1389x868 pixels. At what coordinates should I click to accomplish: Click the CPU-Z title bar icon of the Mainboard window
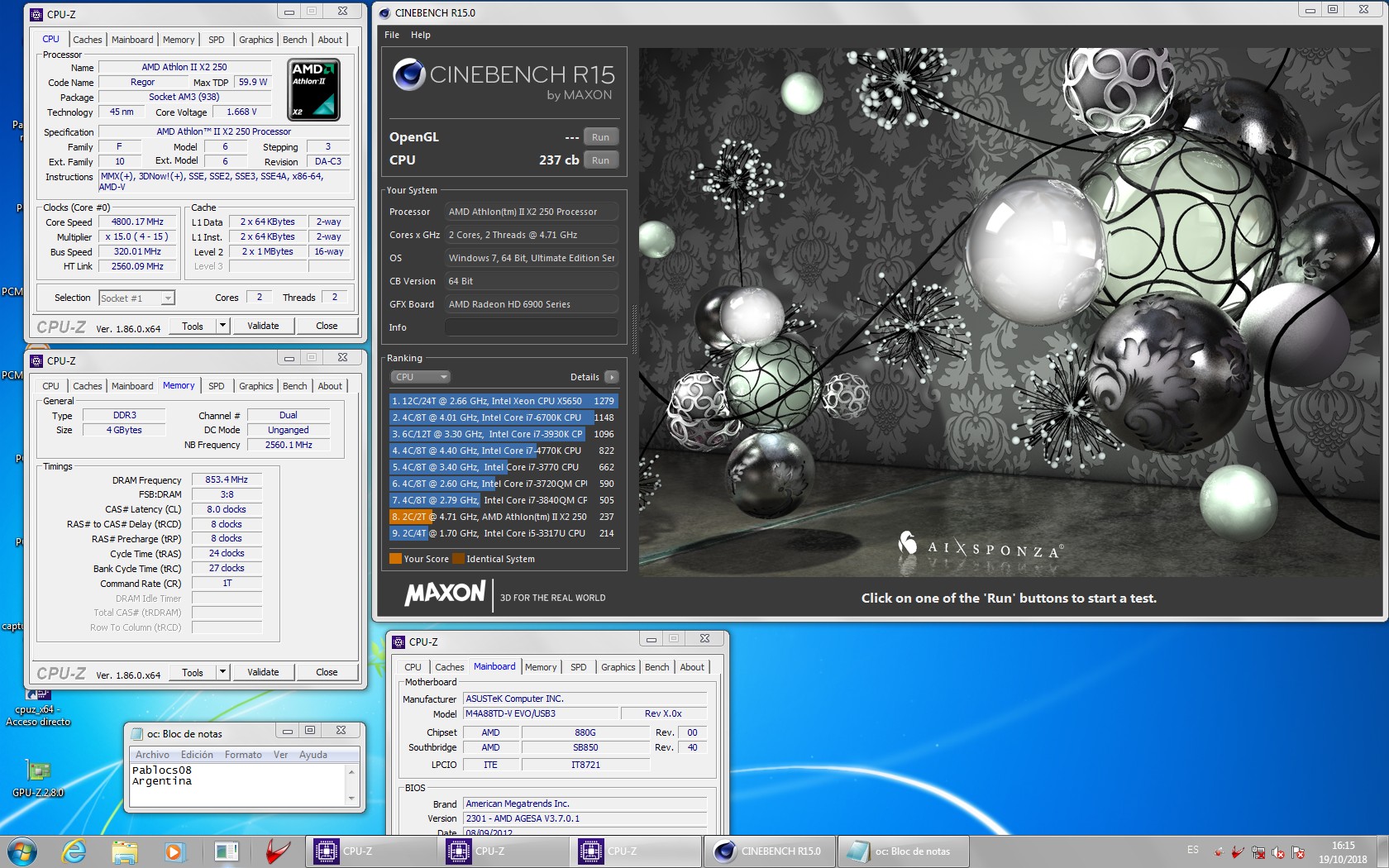[399, 641]
